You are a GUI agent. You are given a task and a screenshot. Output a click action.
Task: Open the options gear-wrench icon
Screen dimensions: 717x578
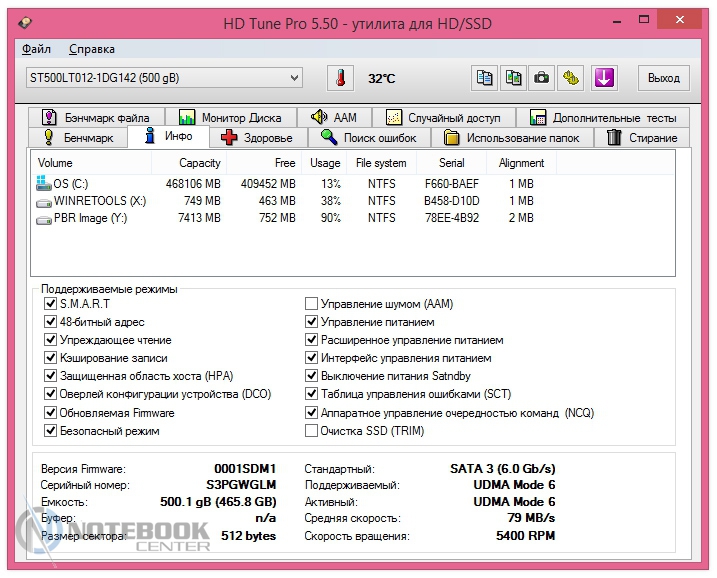[x=570, y=78]
